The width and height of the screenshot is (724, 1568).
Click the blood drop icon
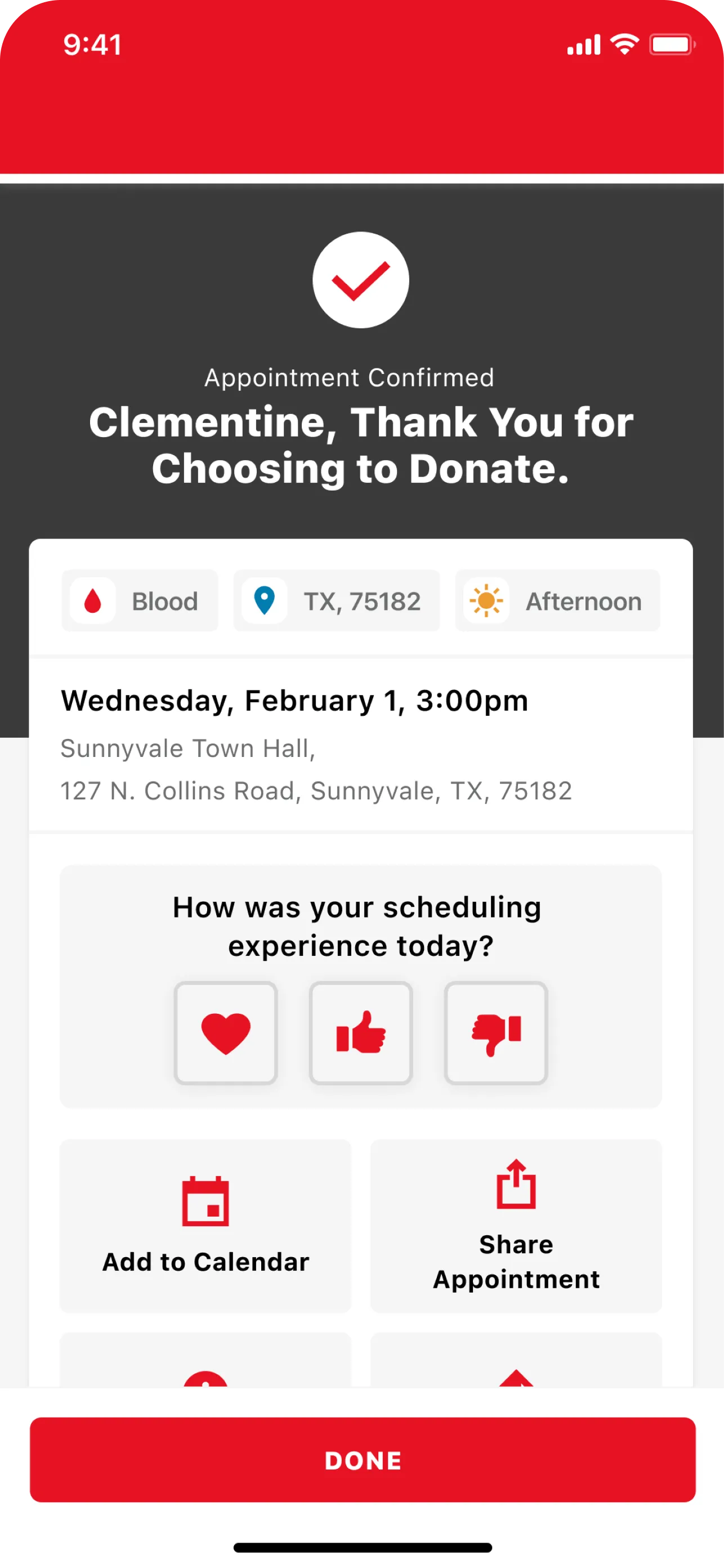point(92,601)
